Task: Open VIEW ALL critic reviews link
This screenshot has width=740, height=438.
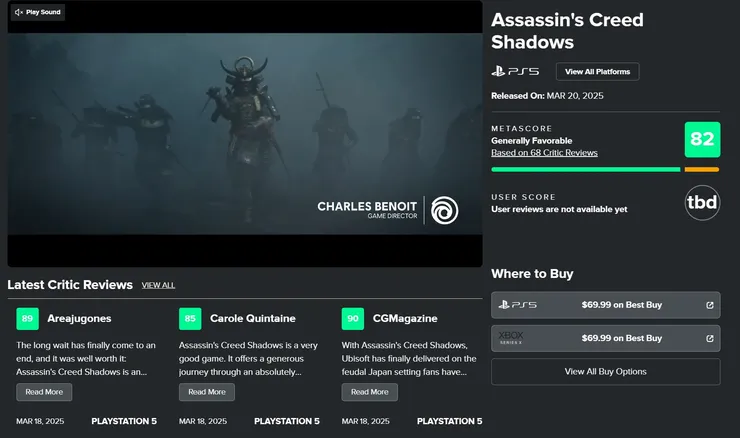Action: click(158, 285)
